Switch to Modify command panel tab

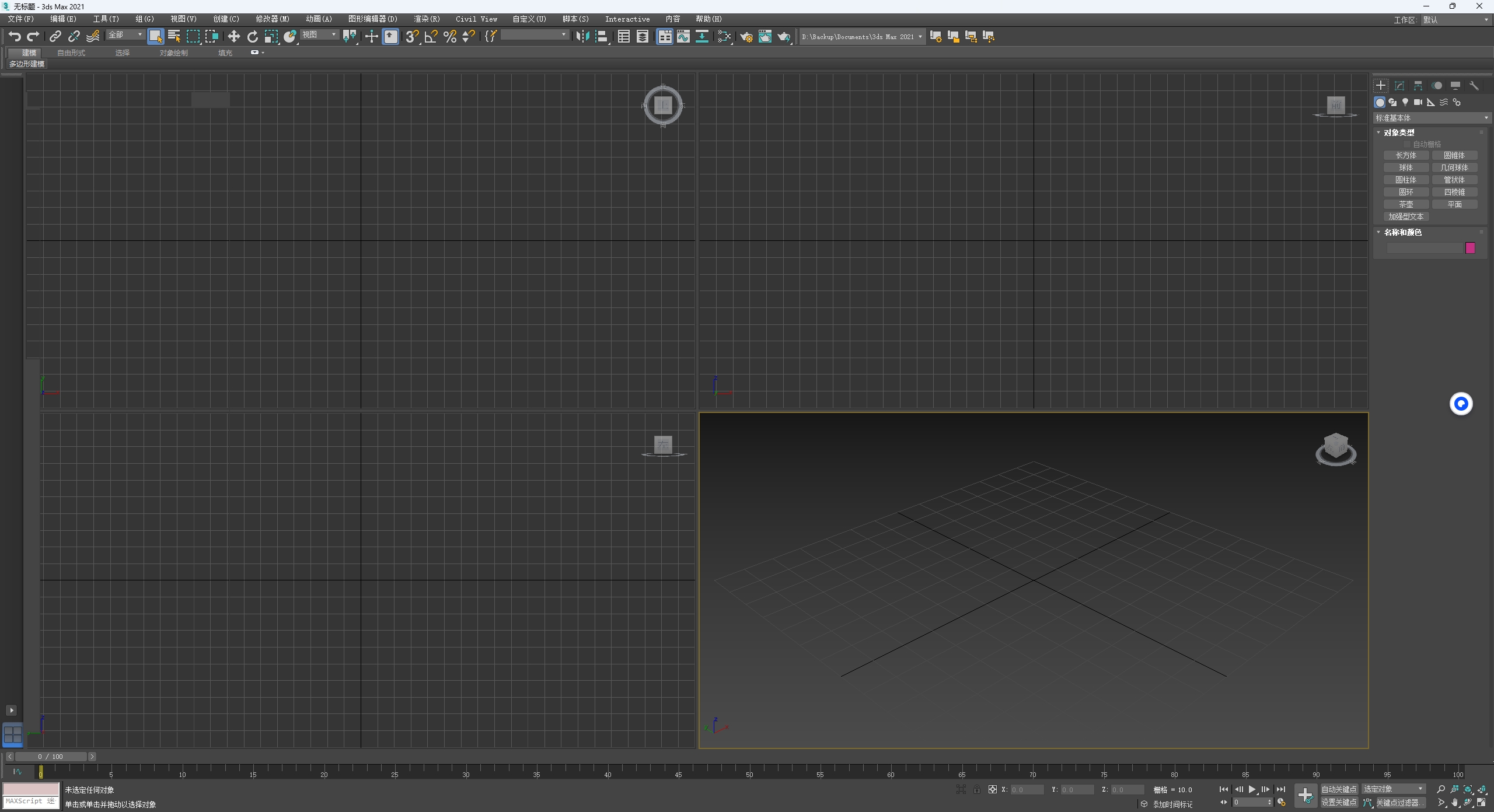point(1399,86)
